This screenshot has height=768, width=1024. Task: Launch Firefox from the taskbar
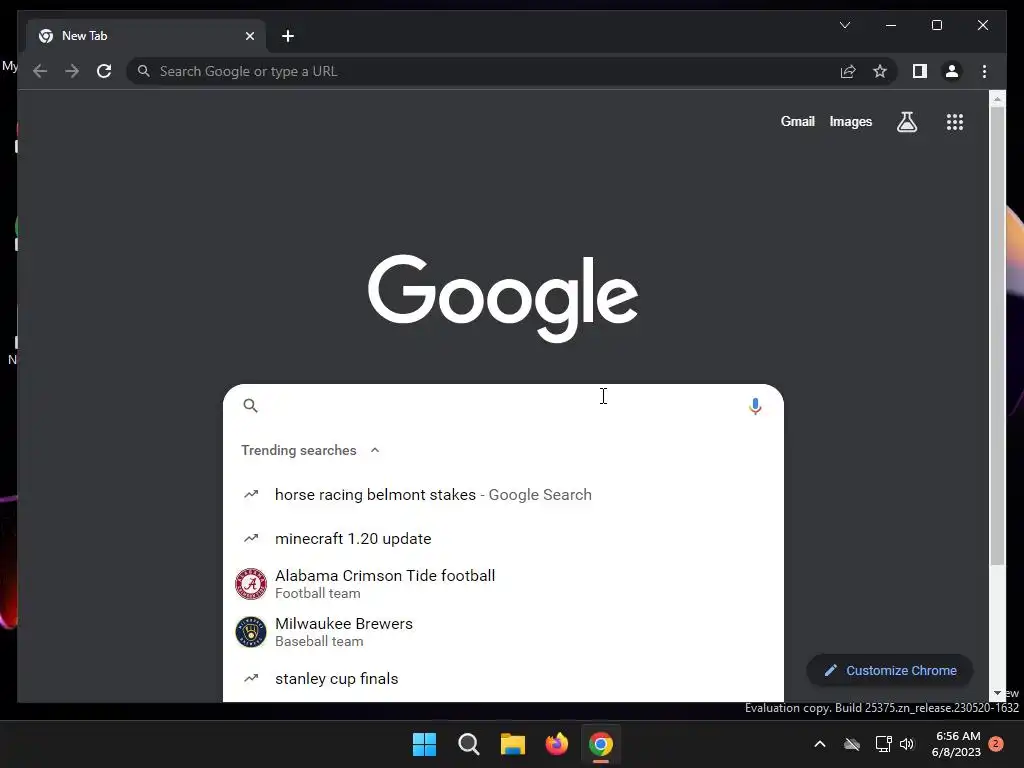(x=556, y=744)
